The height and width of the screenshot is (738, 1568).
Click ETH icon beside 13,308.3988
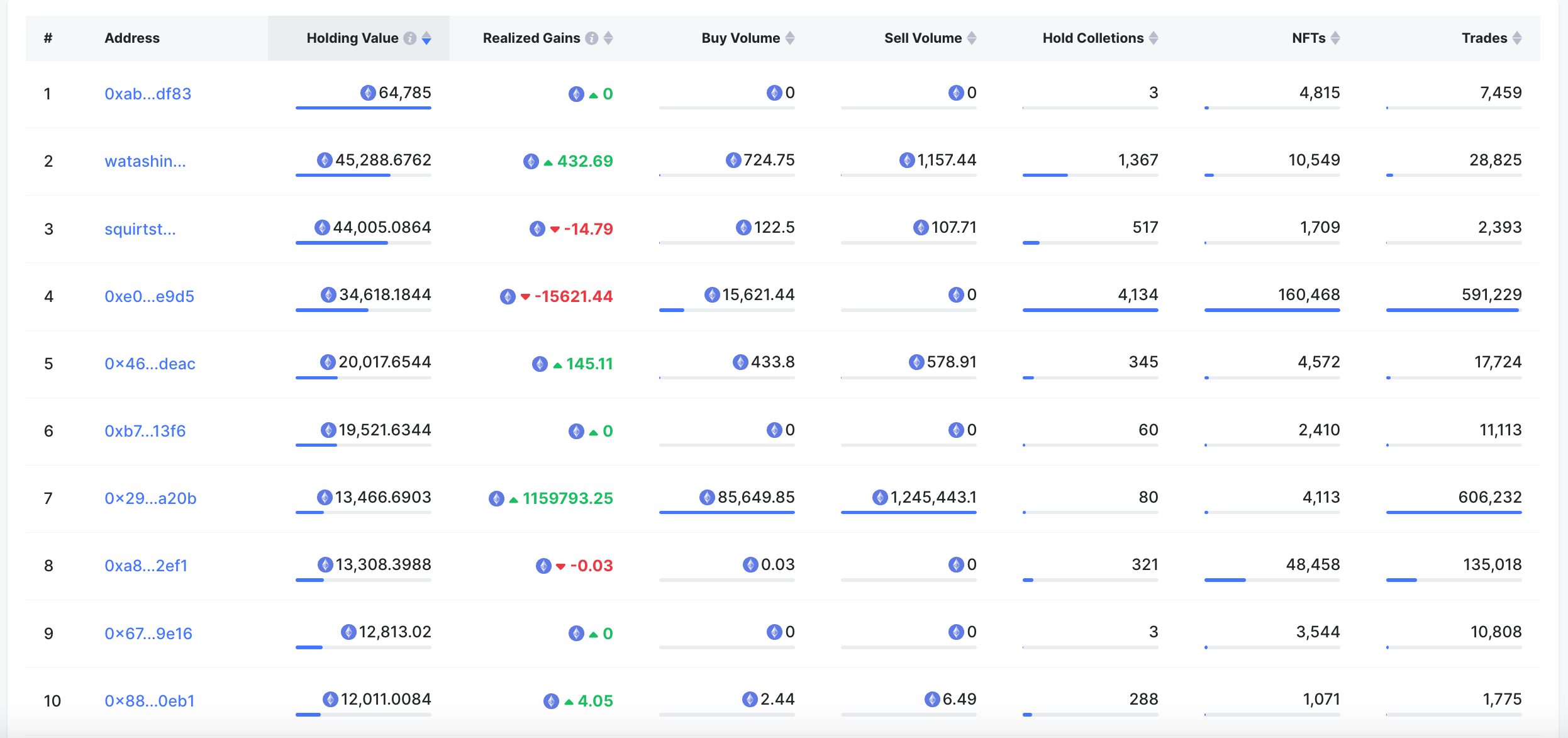click(325, 565)
